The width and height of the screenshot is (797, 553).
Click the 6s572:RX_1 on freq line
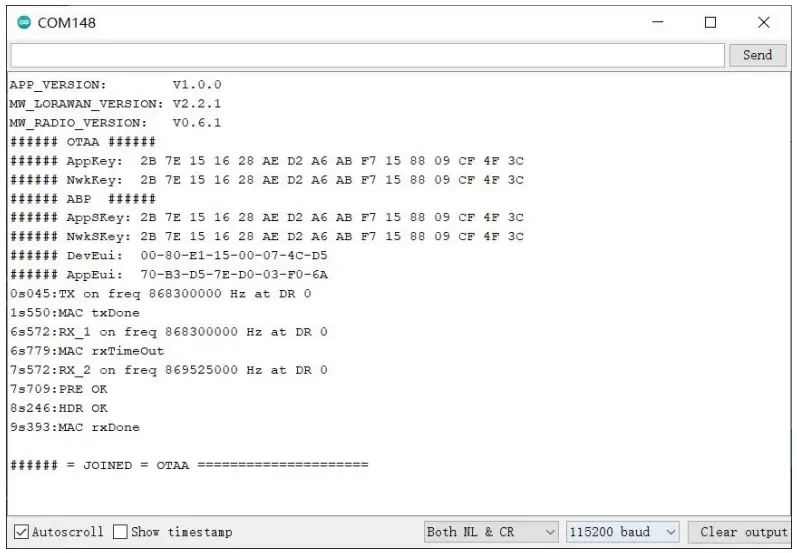tap(169, 332)
